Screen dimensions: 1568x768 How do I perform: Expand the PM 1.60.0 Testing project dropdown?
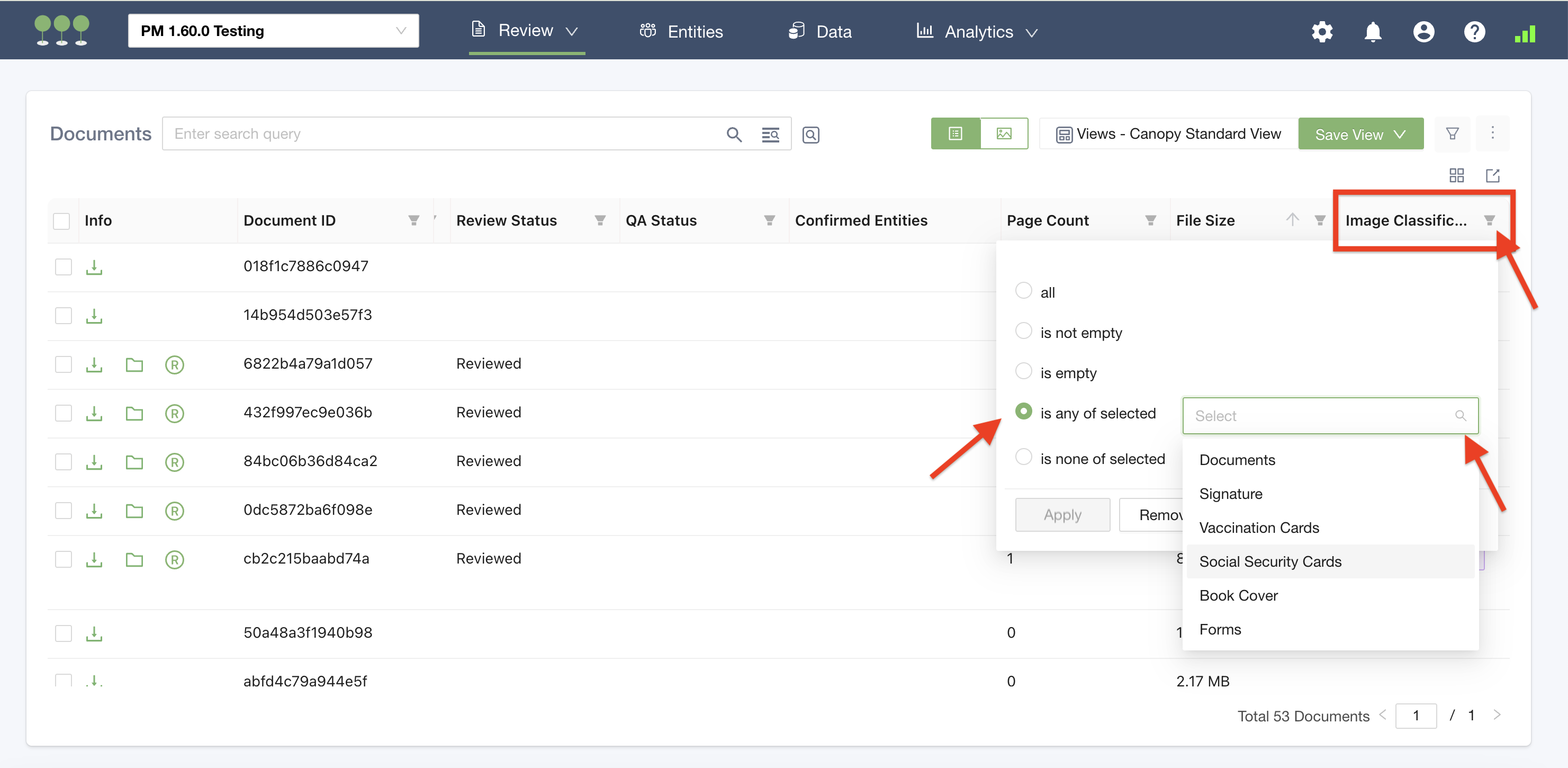(273, 31)
